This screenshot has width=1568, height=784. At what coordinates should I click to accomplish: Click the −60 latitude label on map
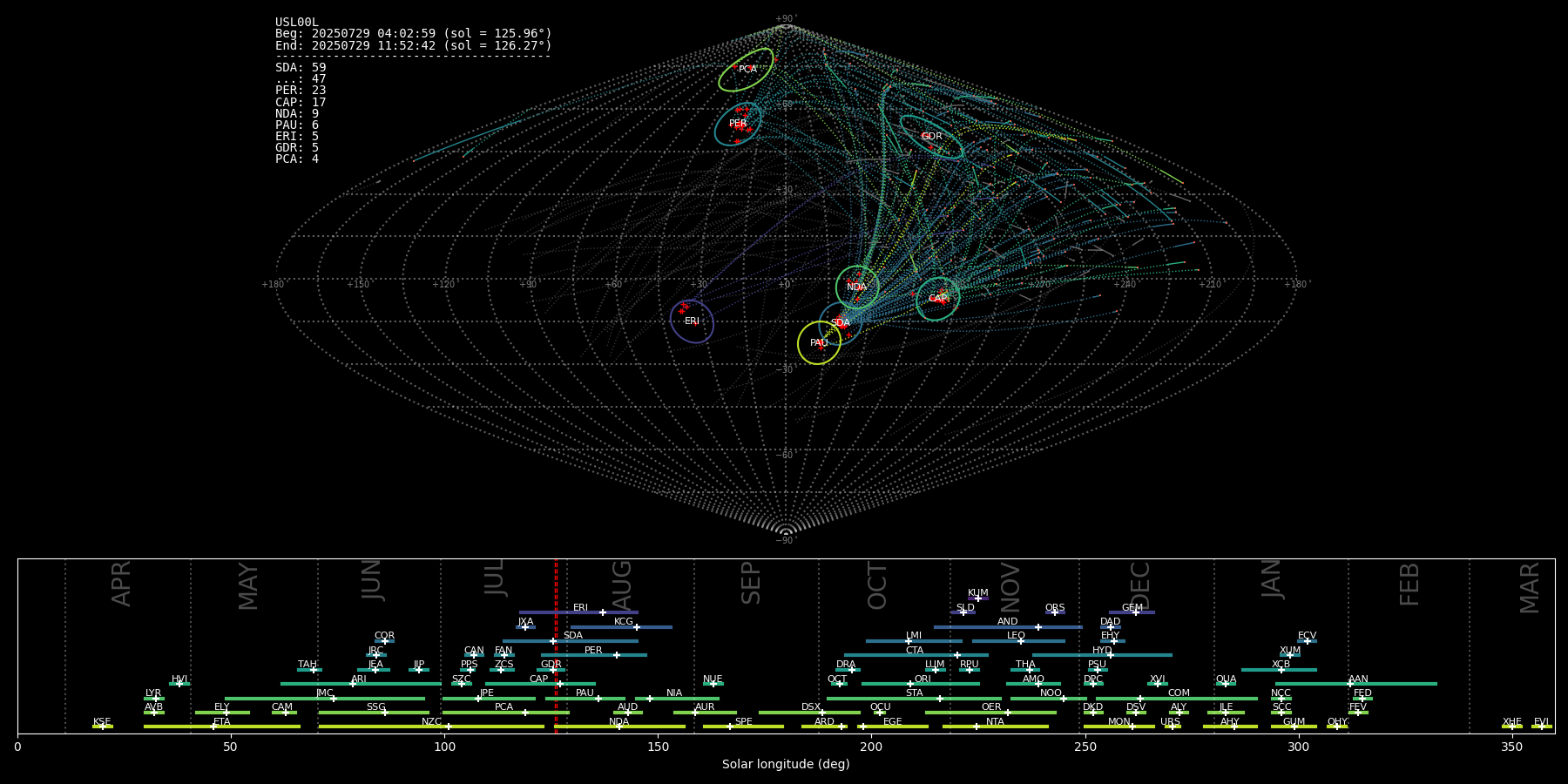[785, 456]
